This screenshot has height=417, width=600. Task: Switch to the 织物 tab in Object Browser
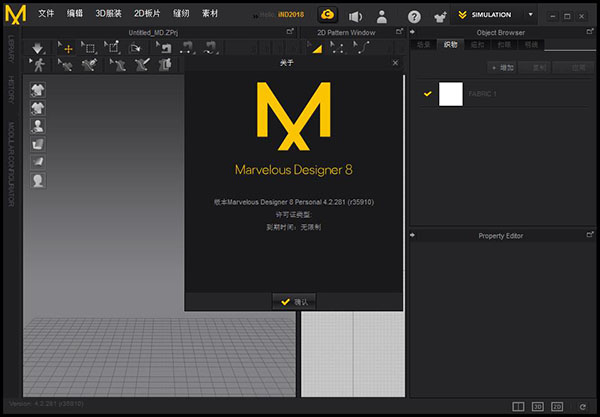(x=450, y=45)
